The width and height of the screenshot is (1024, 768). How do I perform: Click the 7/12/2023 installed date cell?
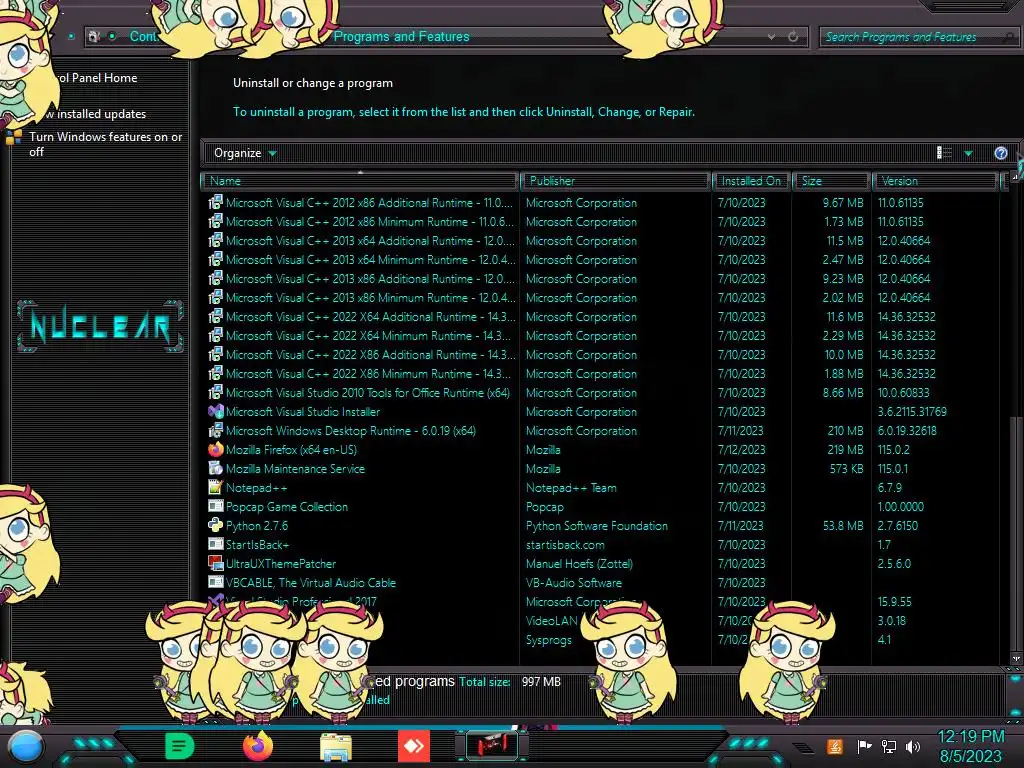(741, 450)
